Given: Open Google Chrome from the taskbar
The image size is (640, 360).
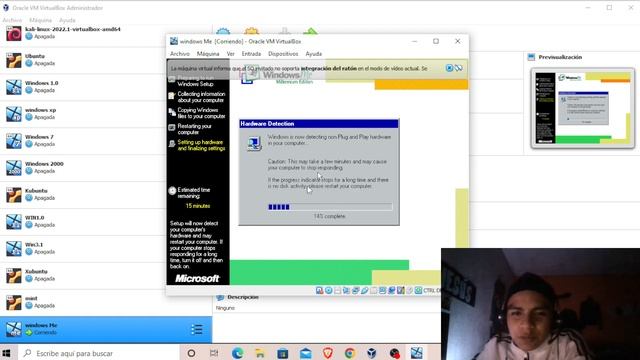Looking at the screenshot, I should coord(350,353).
